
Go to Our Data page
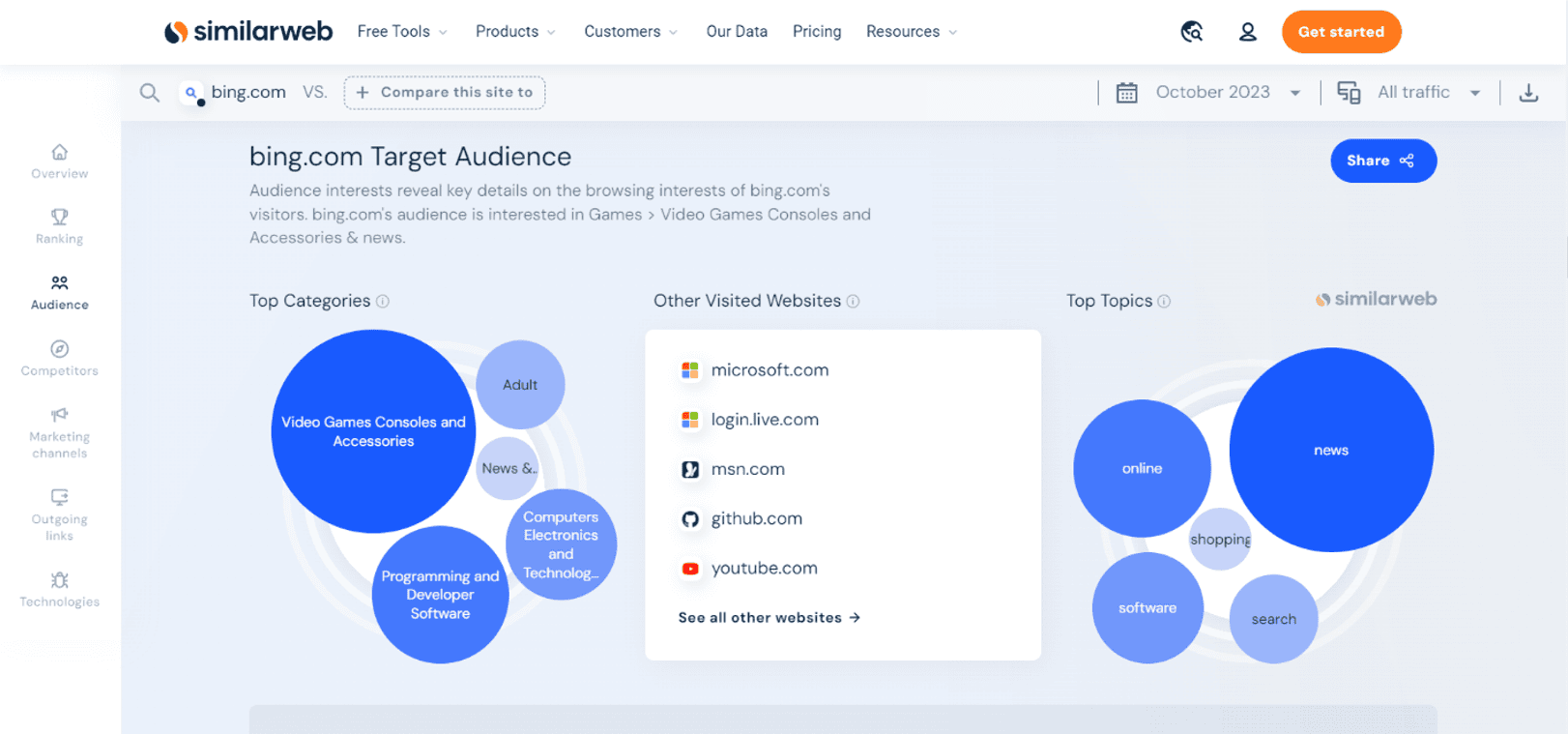(737, 32)
